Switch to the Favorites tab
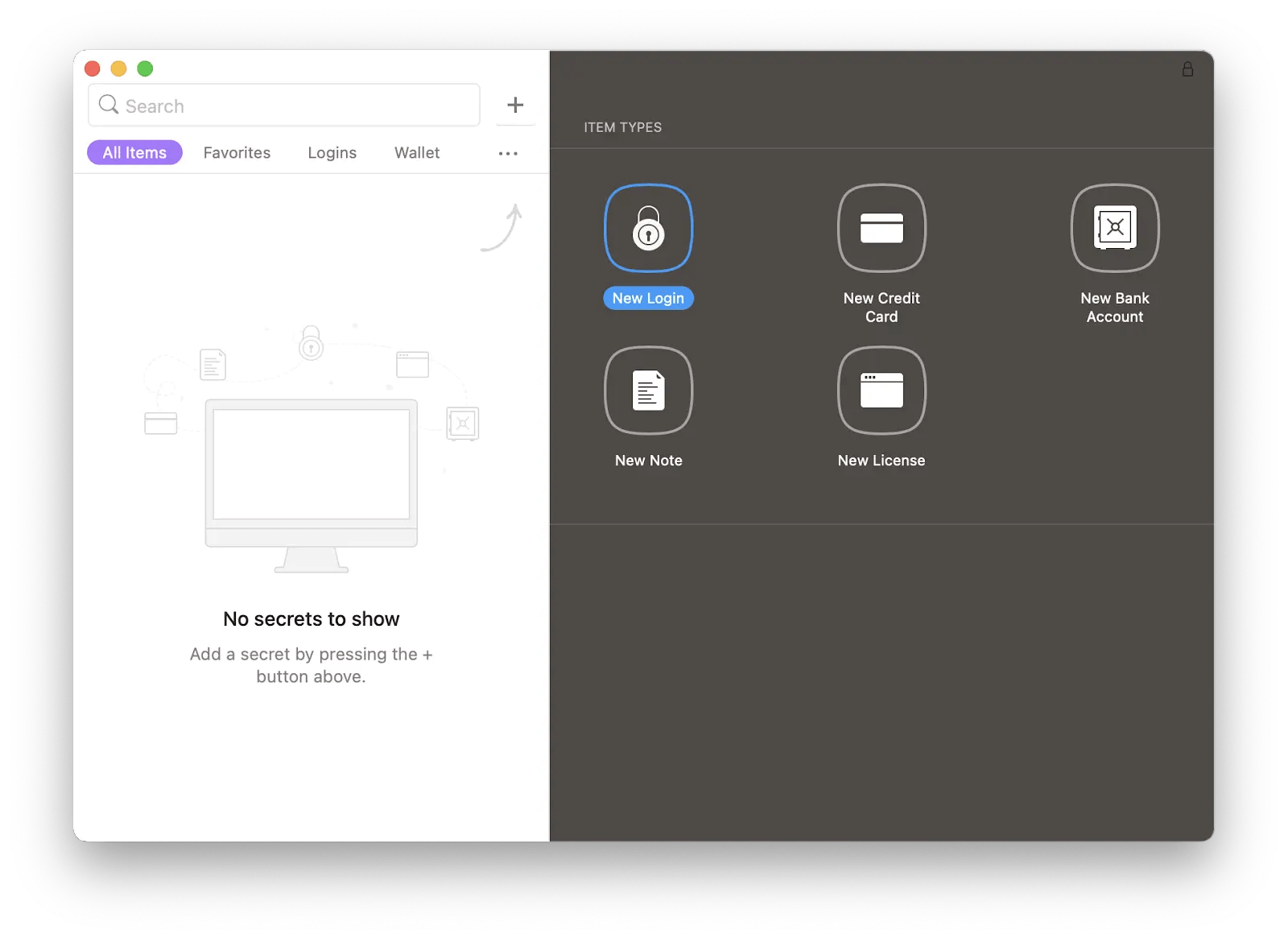The width and height of the screenshot is (1288, 939). pyautogui.click(x=237, y=152)
